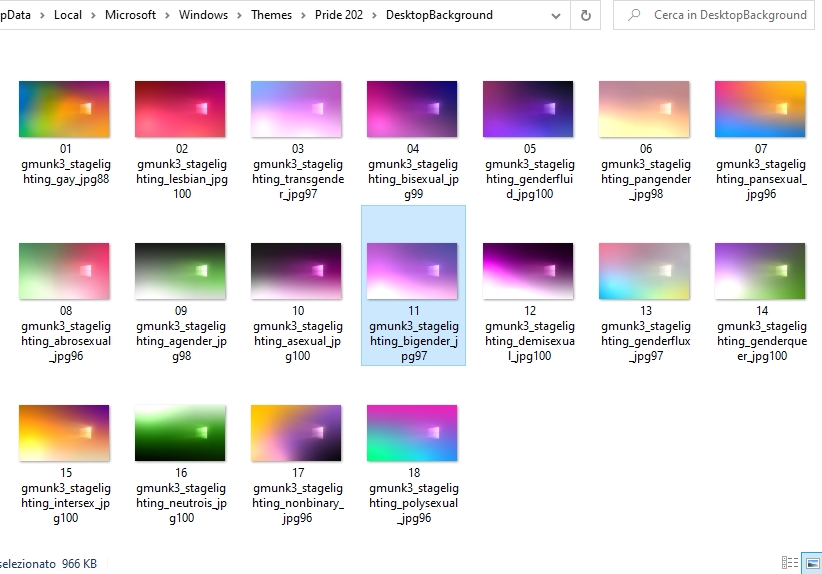Click DesktopBackground breadcrumb segment
Viewport: 822px width, 574px height.
pos(439,15)
